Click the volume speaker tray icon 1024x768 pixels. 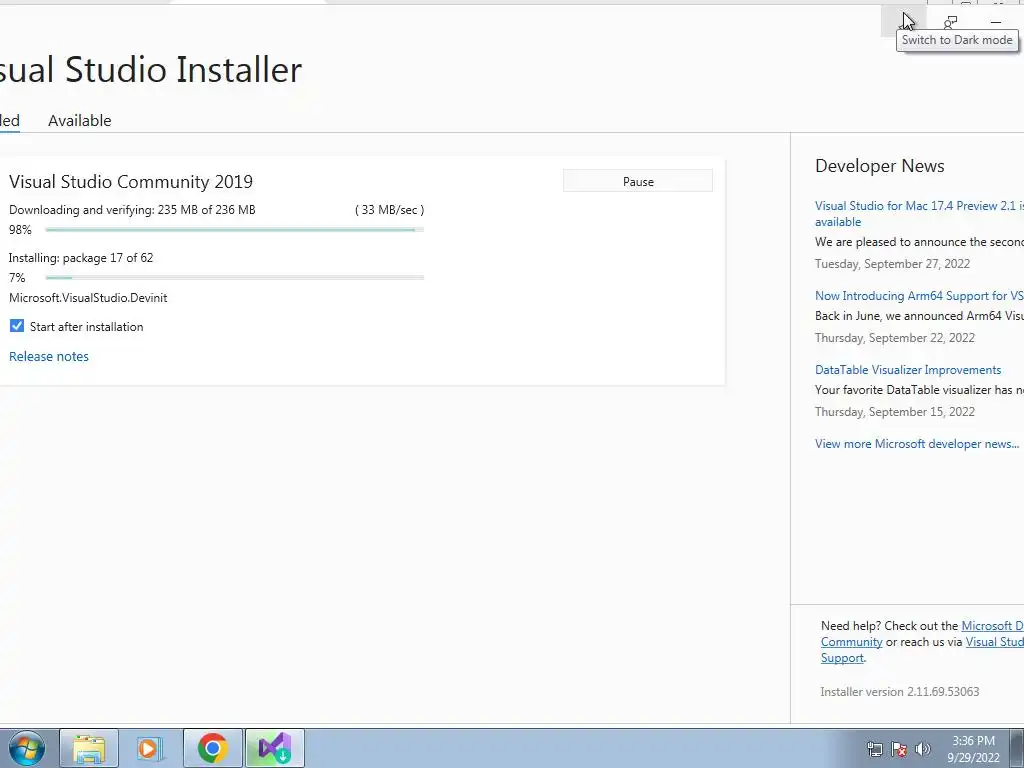click(x=923, y=748)
